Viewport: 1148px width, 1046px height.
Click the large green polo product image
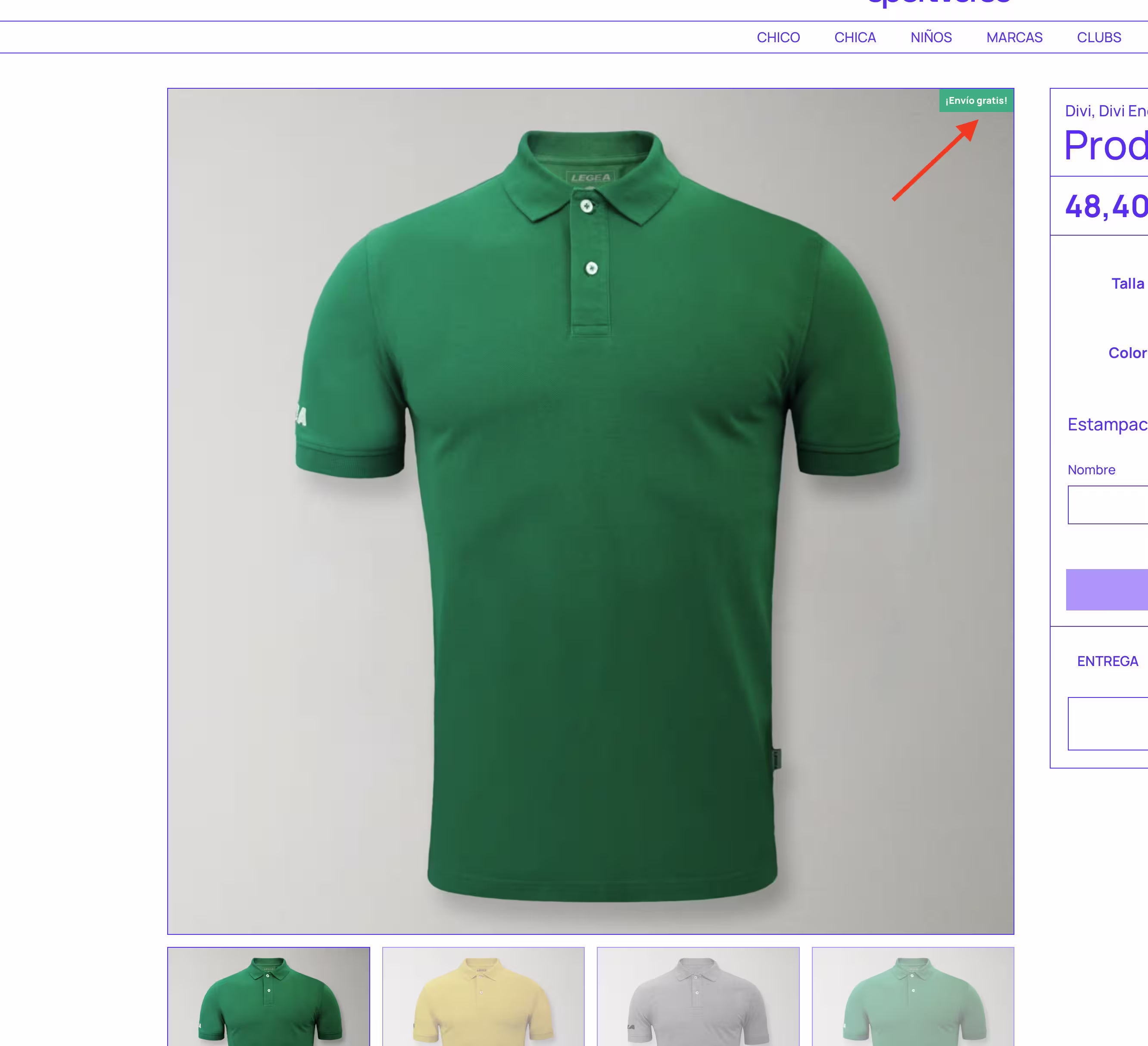pos(590,511)
